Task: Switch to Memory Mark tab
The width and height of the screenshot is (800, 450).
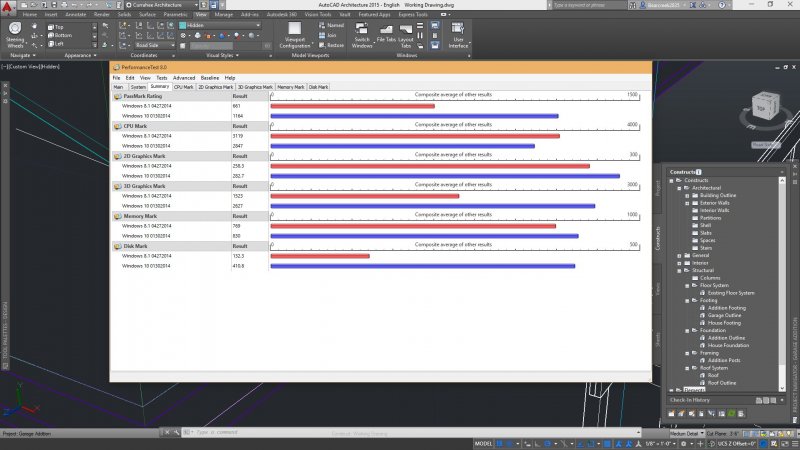Action: tap(290, 87)
